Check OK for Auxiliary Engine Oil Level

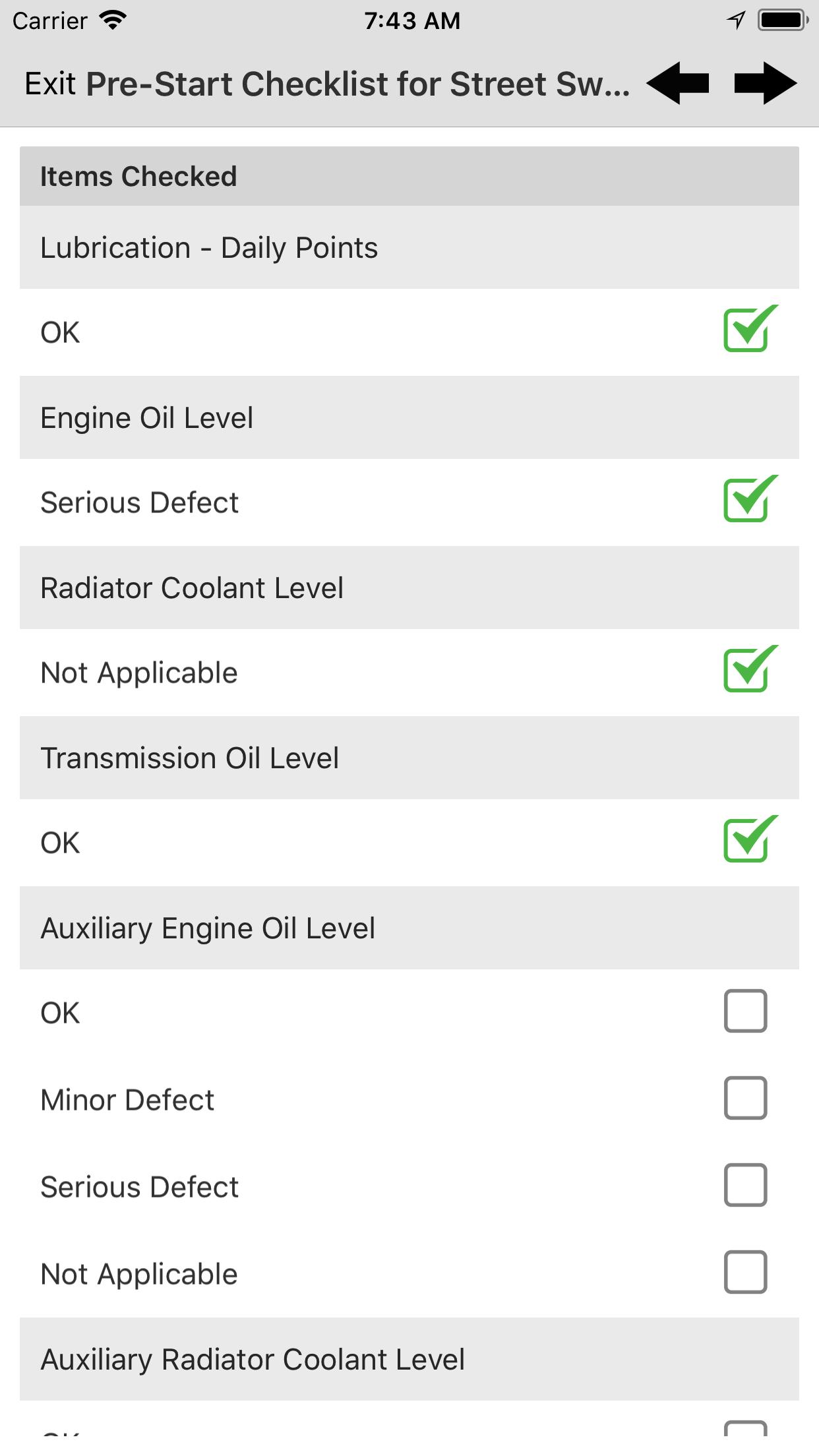[x=745, y=1011]
